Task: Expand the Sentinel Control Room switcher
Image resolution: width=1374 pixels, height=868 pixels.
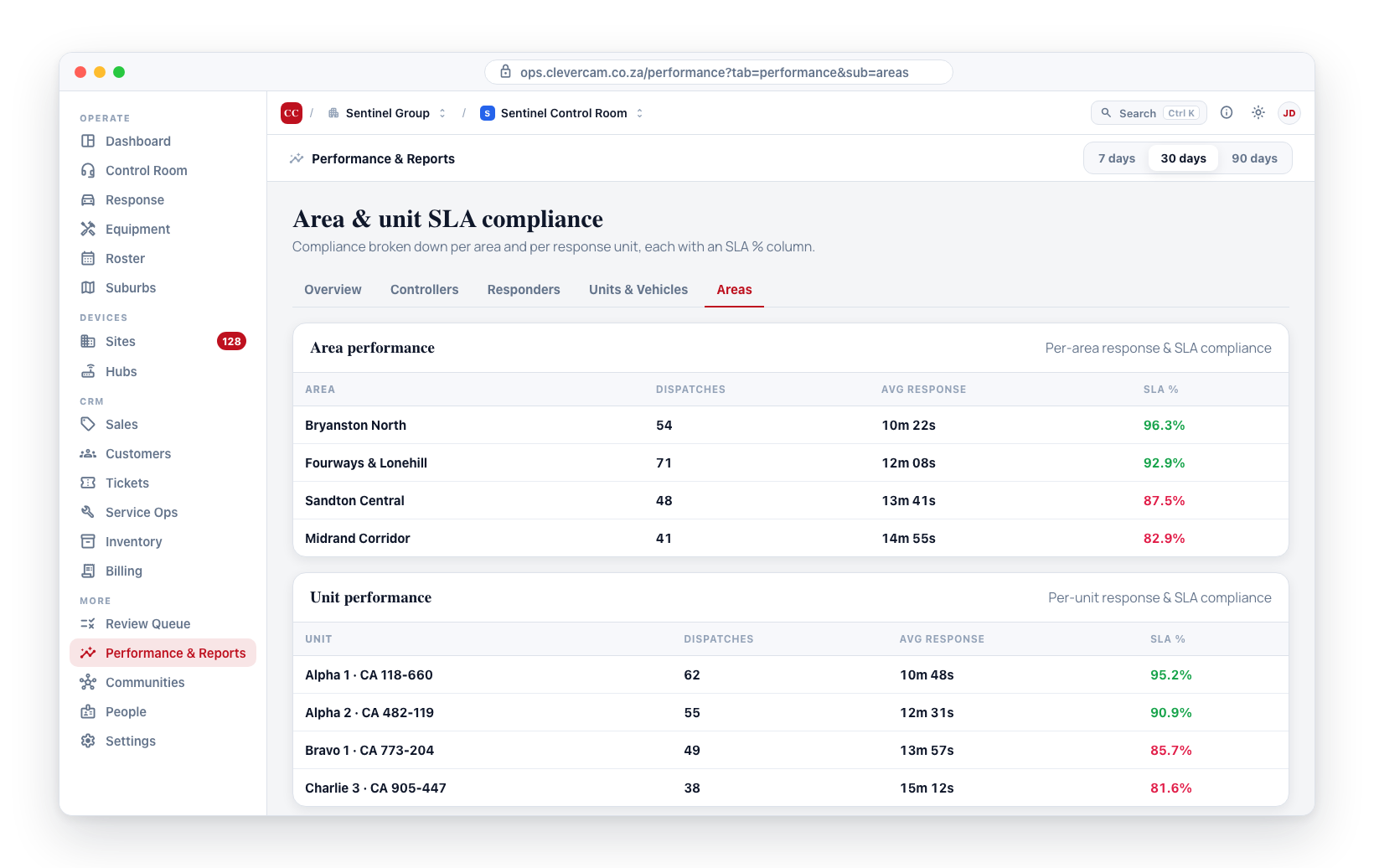Action: [562, 113]
